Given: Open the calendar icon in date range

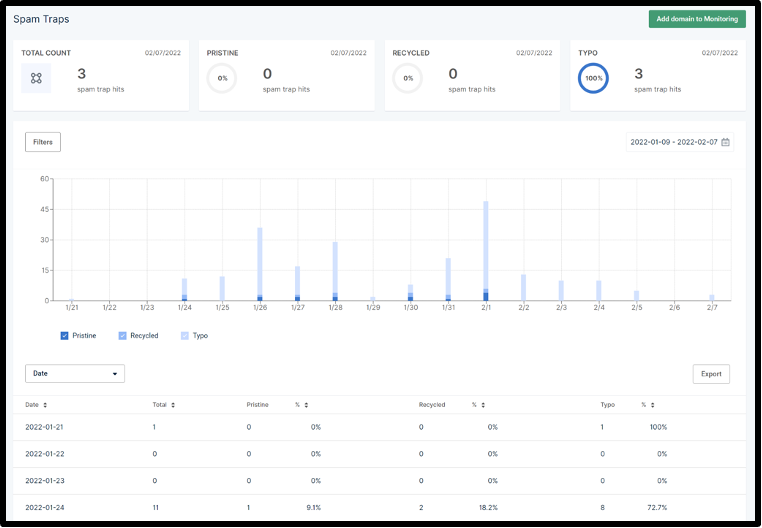Looking at the screenshot, I should pyautogui.click(x=726, y=142).
